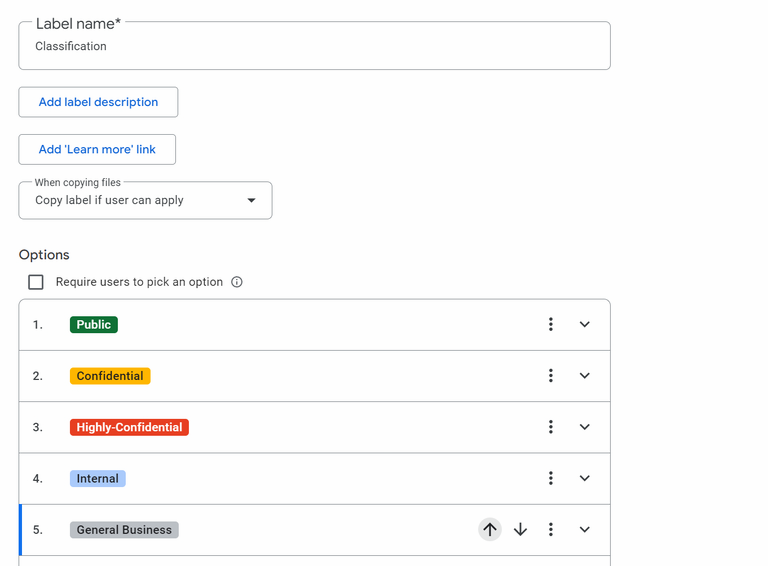This screenshot has height=566, width=768.
Task: Expand the General Business option row
Action: 585,530
